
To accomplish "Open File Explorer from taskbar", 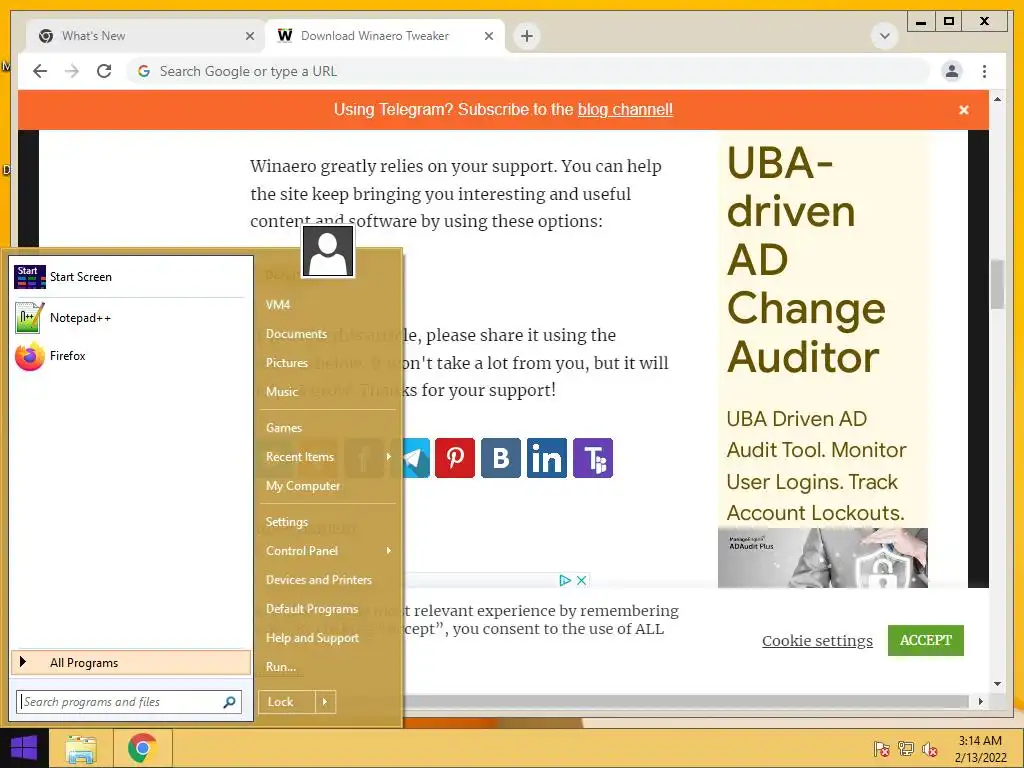I will [81, 748].
